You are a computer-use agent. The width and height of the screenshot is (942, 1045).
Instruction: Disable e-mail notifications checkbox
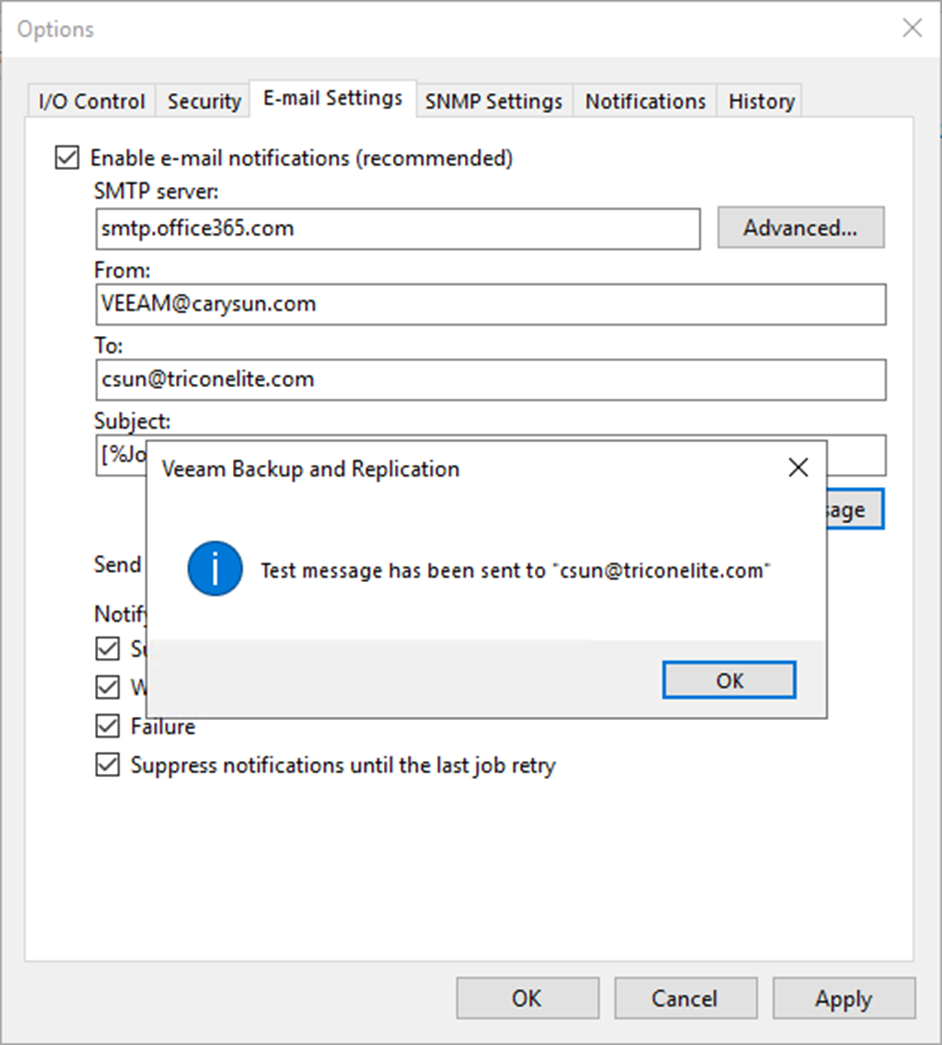click(67, 157)
